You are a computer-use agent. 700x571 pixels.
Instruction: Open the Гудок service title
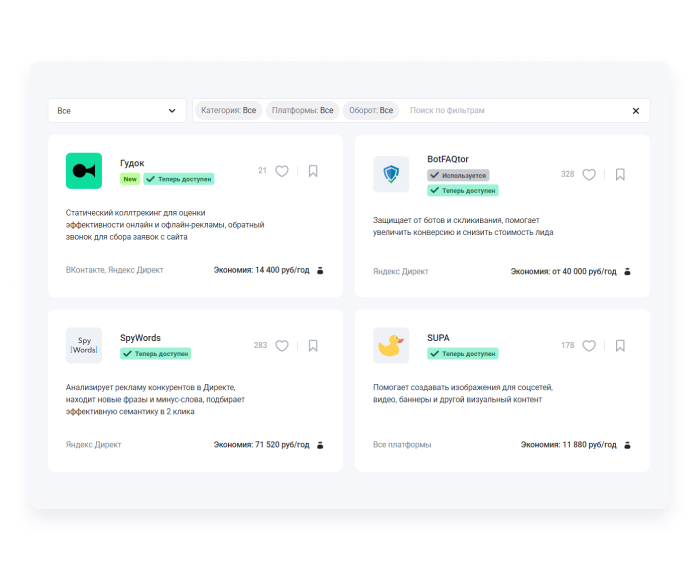tap(132, 163)
